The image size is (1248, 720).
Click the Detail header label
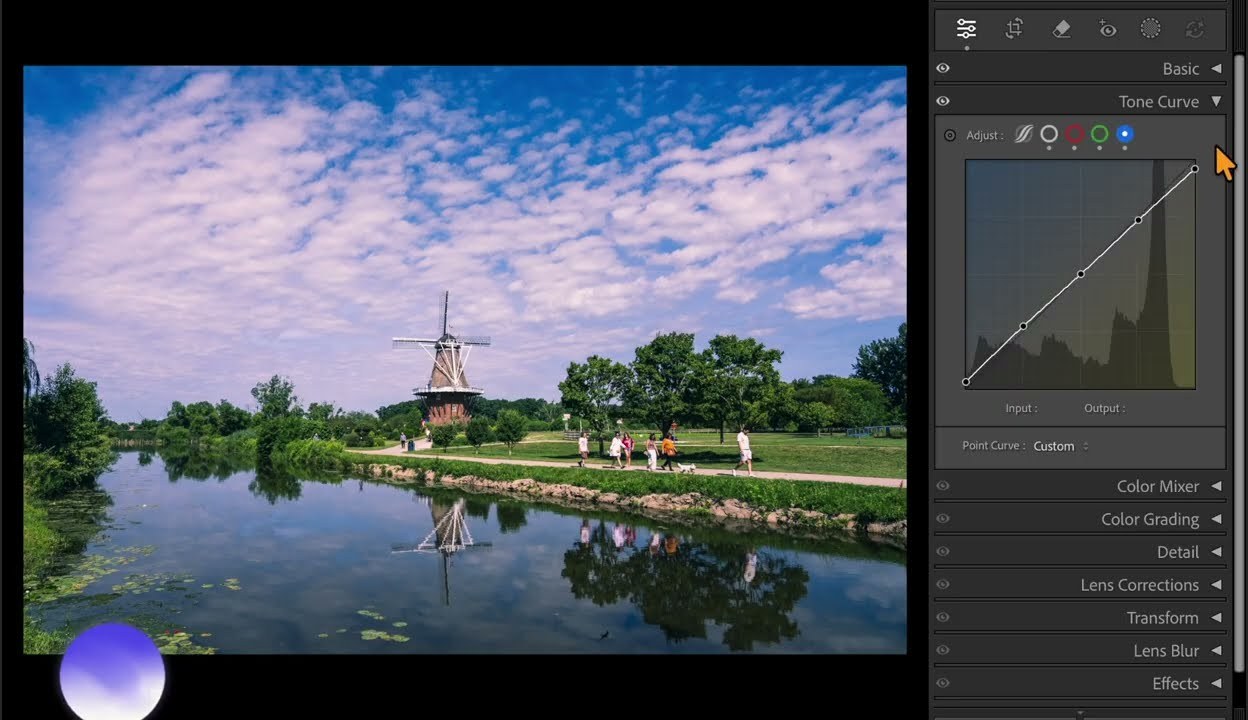1178,553
